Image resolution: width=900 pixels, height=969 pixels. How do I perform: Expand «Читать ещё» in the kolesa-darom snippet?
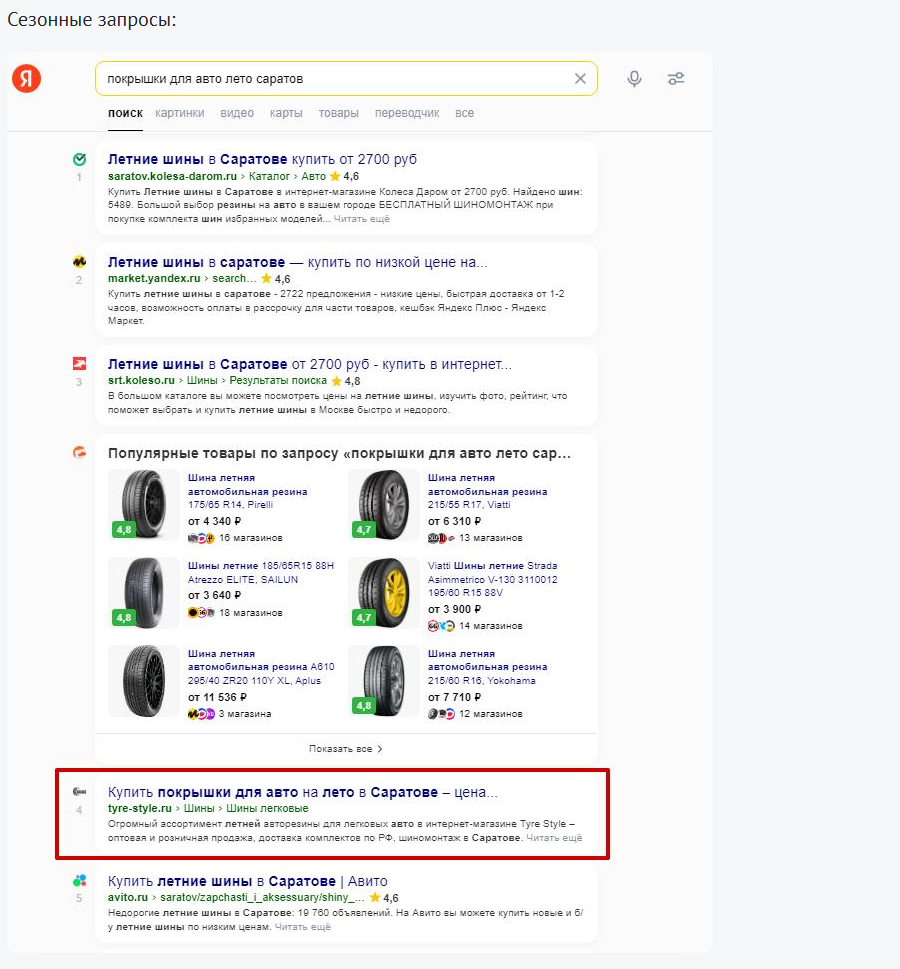click(x=362, y=219)
